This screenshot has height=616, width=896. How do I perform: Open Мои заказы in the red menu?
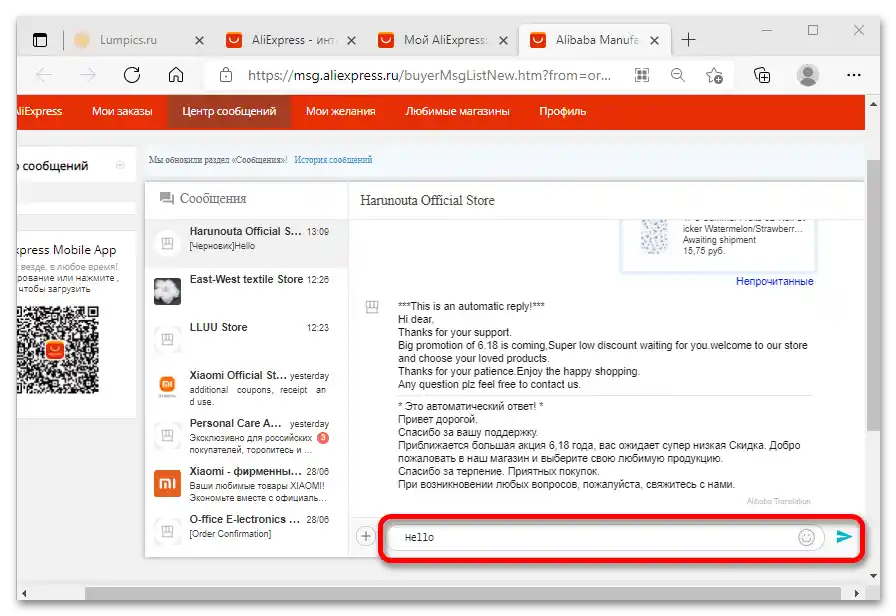point(122,111)
